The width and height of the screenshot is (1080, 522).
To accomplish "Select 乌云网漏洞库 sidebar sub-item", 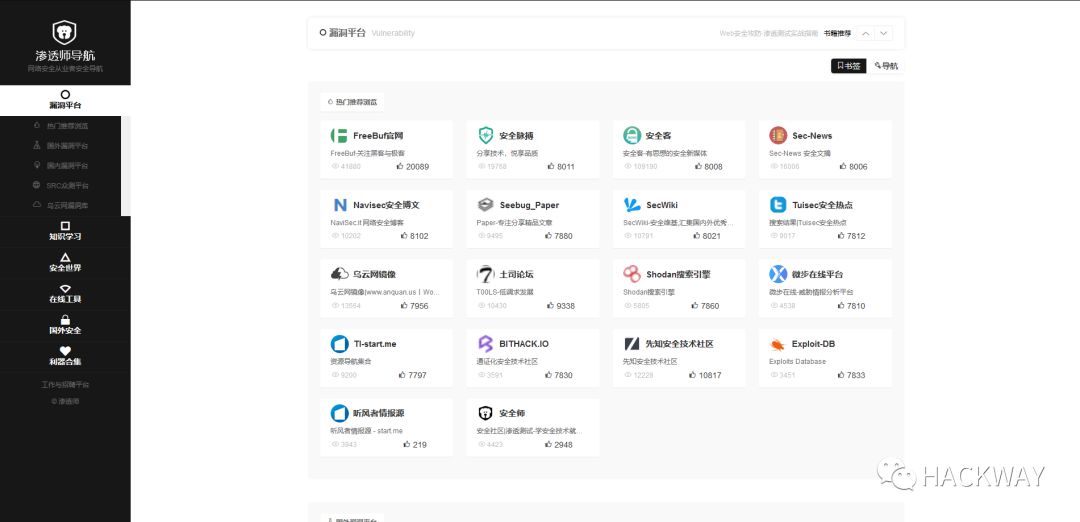I will [x=61, y=205].
